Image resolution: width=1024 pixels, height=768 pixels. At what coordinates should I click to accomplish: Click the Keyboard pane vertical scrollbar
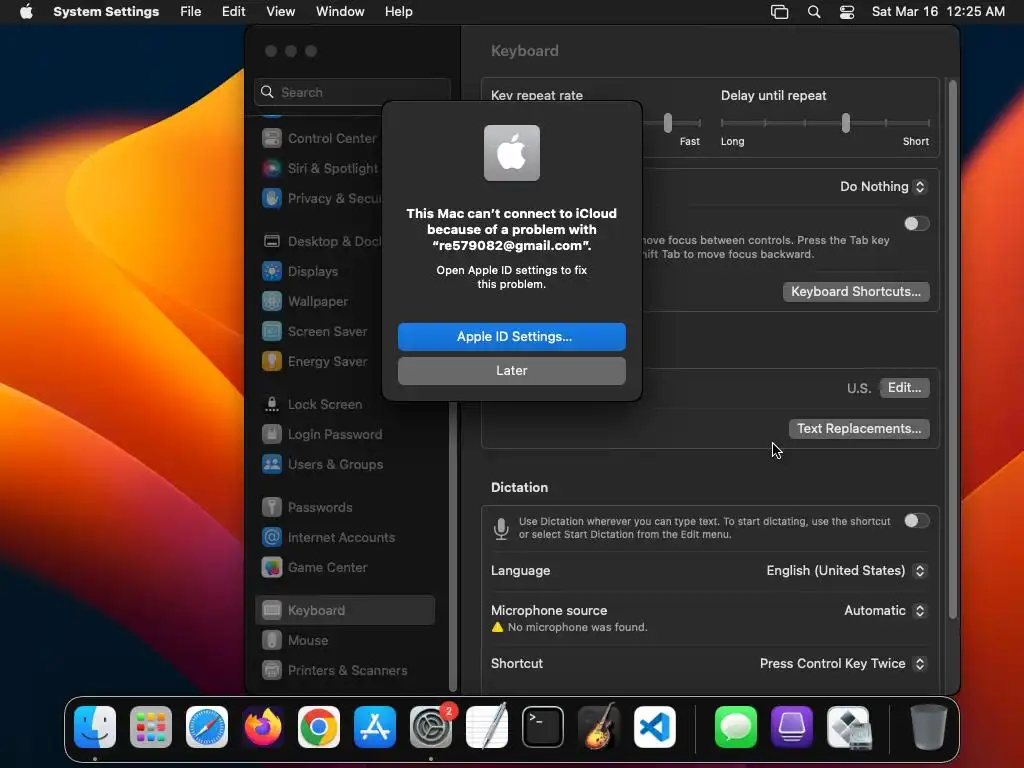click(952, 349)
